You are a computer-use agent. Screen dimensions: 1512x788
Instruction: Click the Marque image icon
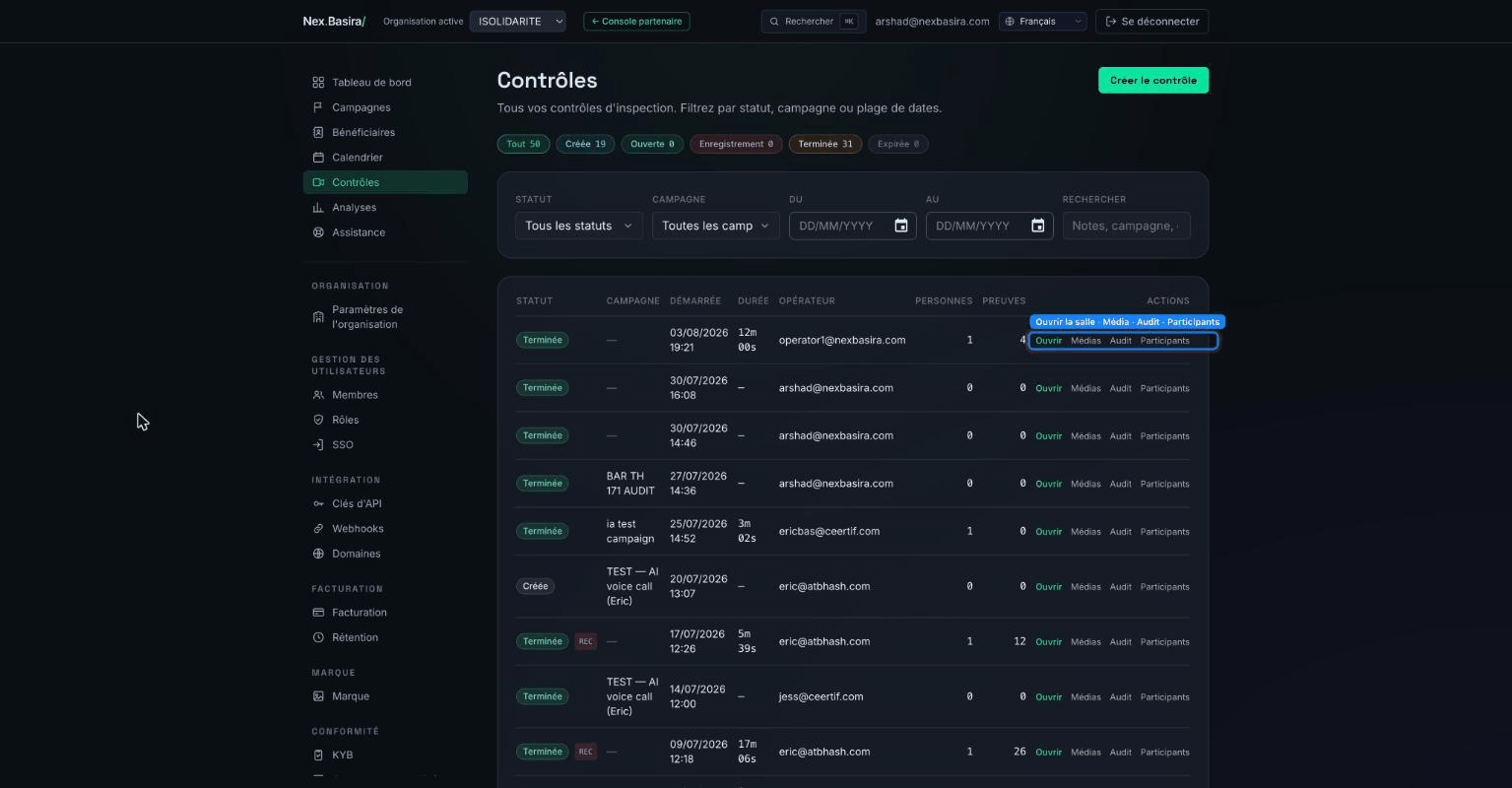318,696
